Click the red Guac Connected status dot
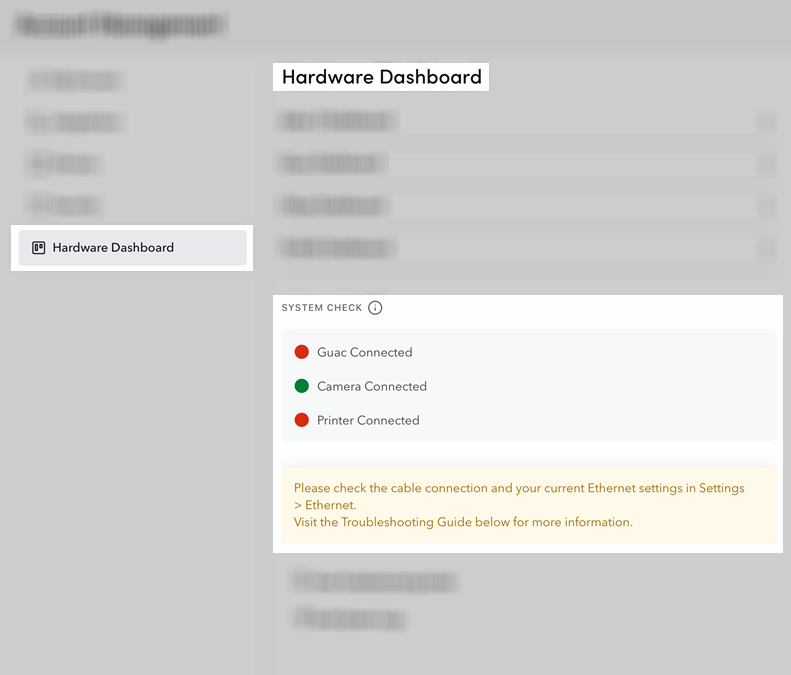Screen dimensions: 791x675 [x=302, y=352]
